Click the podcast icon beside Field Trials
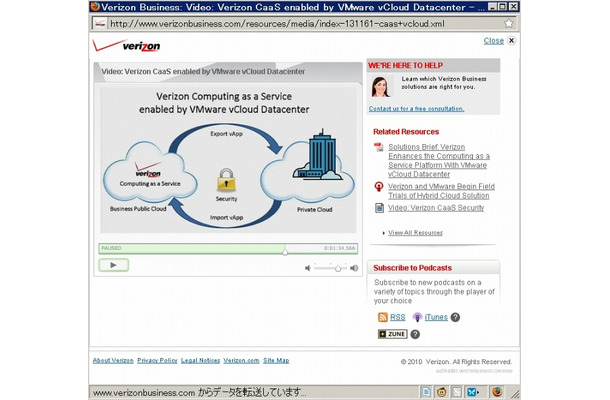 379,187
